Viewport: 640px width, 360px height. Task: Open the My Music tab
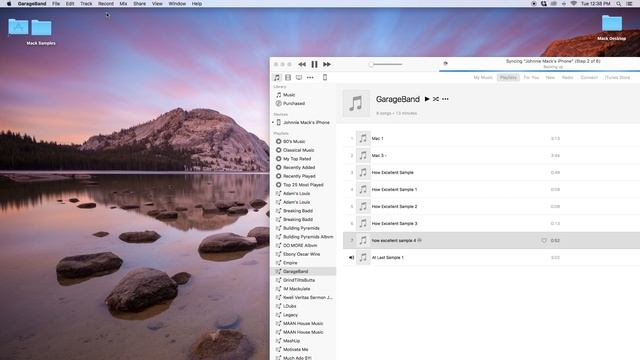tap(483, 78)
